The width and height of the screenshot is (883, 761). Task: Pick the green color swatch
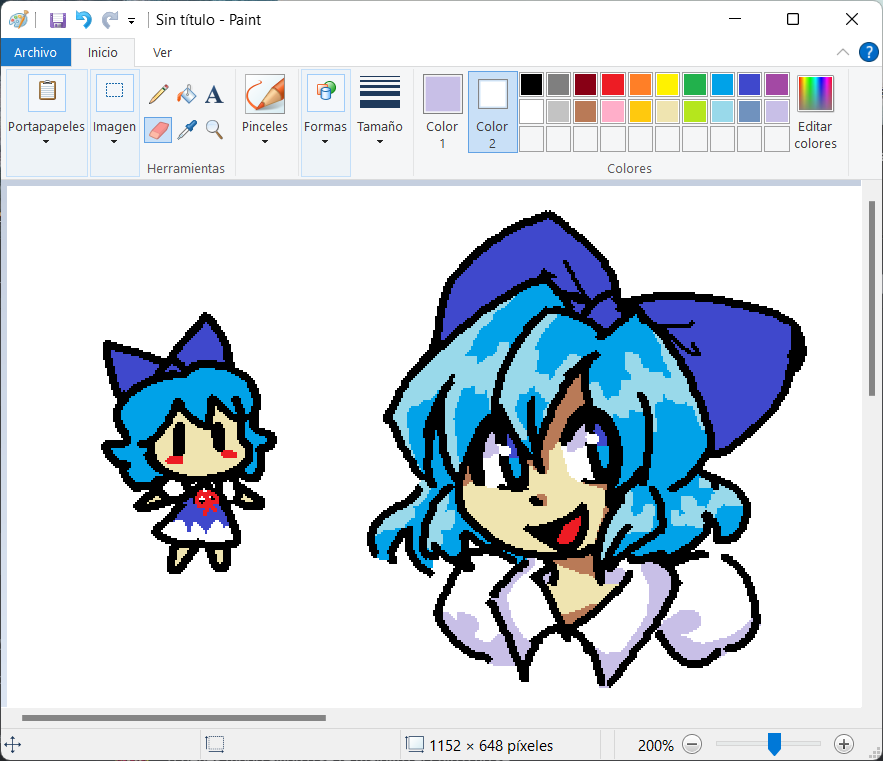pos(695,84)
